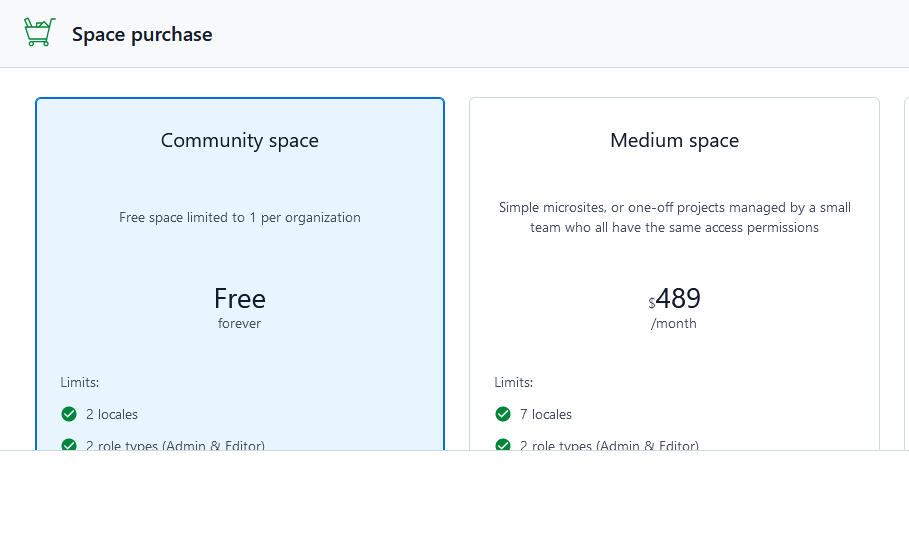The width and height of the screenshot is (909, 539).
Task: Select the Community space plan card title
Action: (x=239, y=140)
